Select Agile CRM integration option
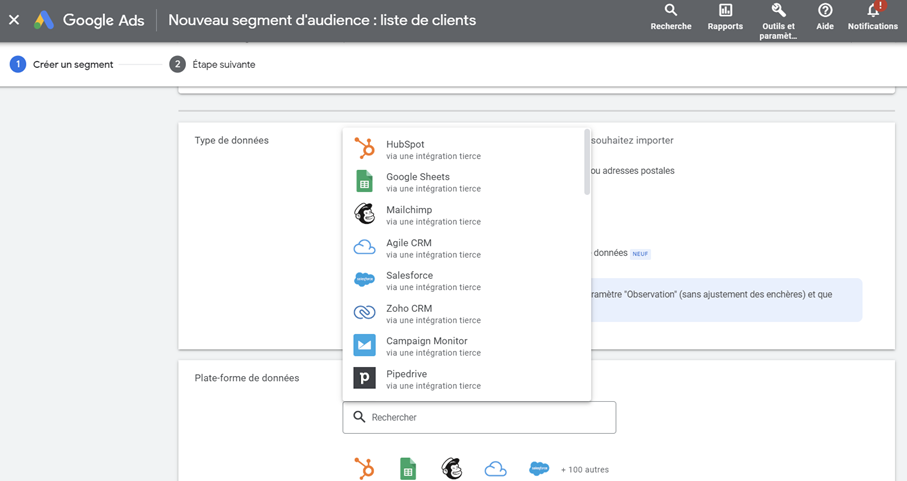This screenshot has width=907, height=481. click(x=467, y=248)
